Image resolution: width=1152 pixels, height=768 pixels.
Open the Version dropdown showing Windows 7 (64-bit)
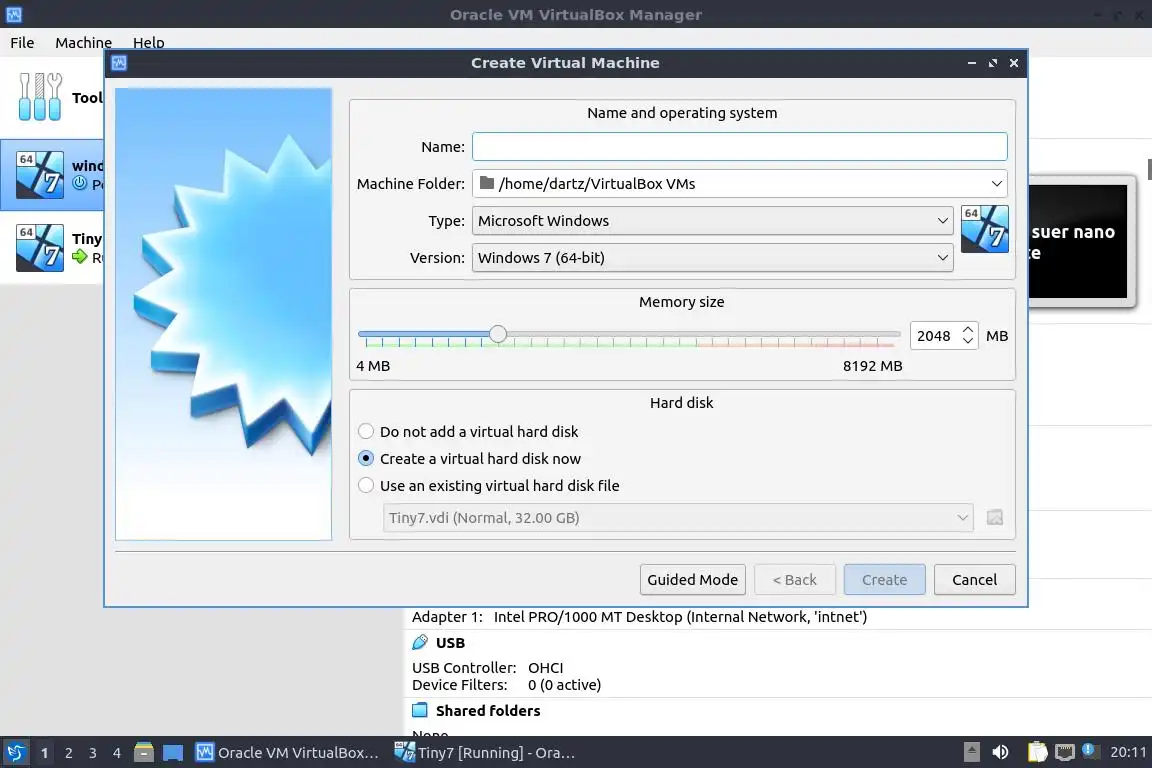(x=713, y=258)
